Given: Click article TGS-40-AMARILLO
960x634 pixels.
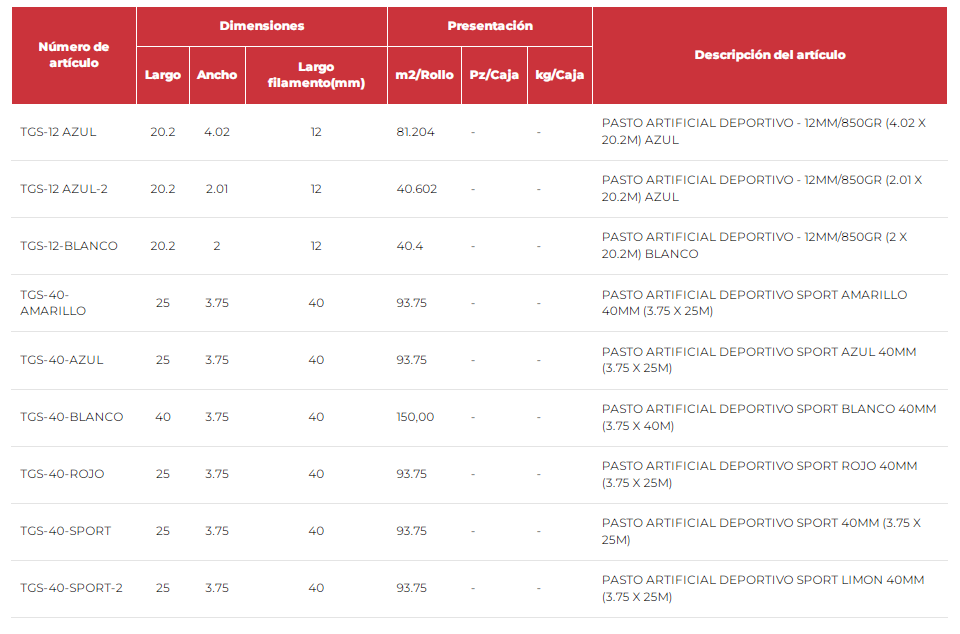Looking at the screenshot, I should pyautogui.click(x=53, y=303).
